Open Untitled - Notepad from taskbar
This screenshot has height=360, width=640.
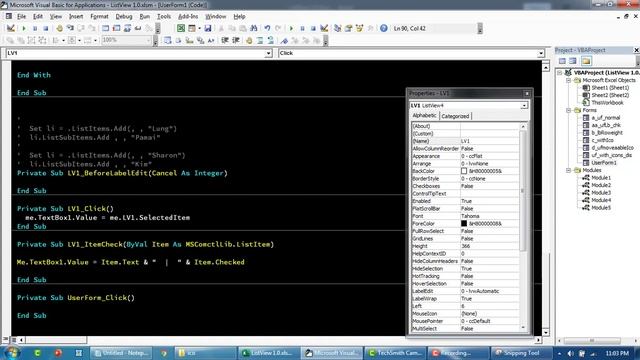pyautogui.click(x=121, y=353)
